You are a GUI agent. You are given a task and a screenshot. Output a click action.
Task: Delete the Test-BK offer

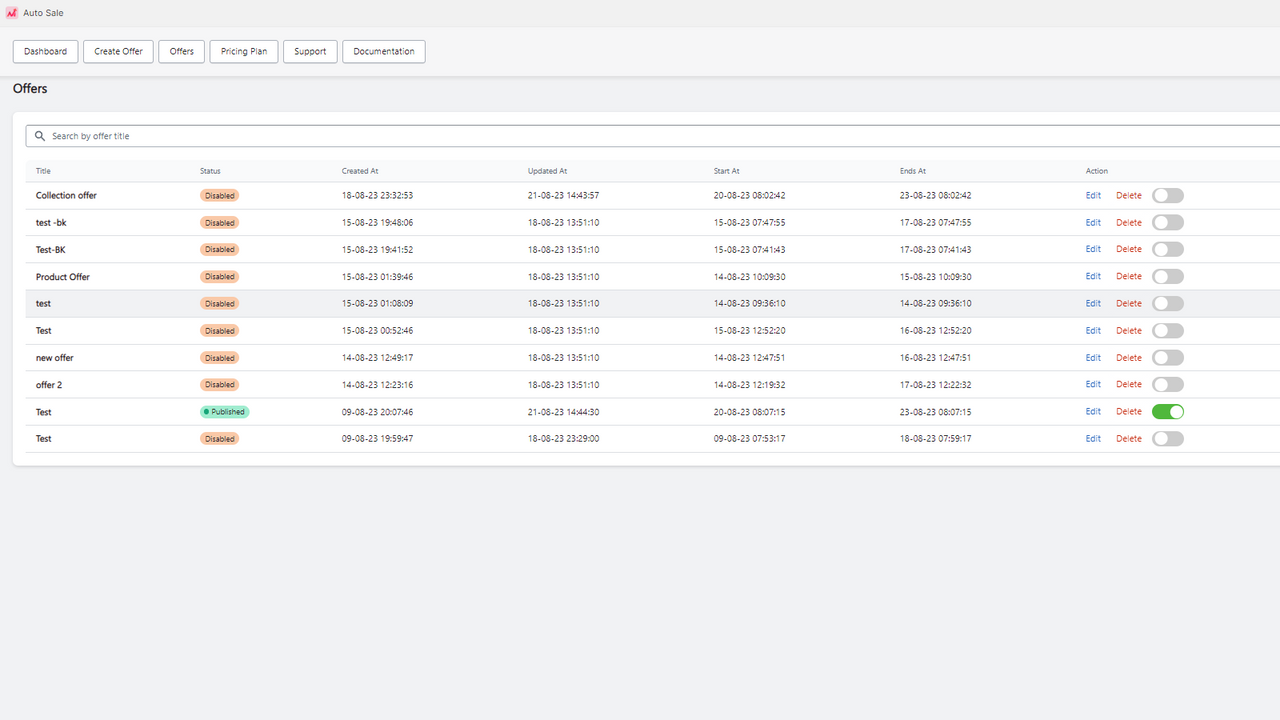pyautogui.click(x=1129, y=249)
